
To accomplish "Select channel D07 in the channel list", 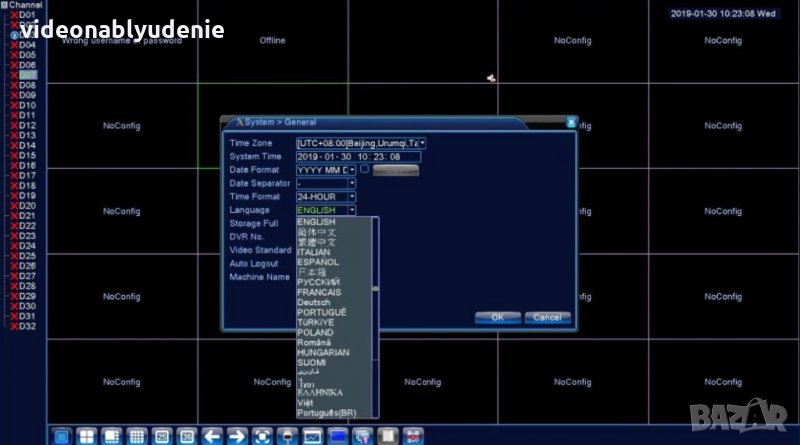I will pos(27,75).
